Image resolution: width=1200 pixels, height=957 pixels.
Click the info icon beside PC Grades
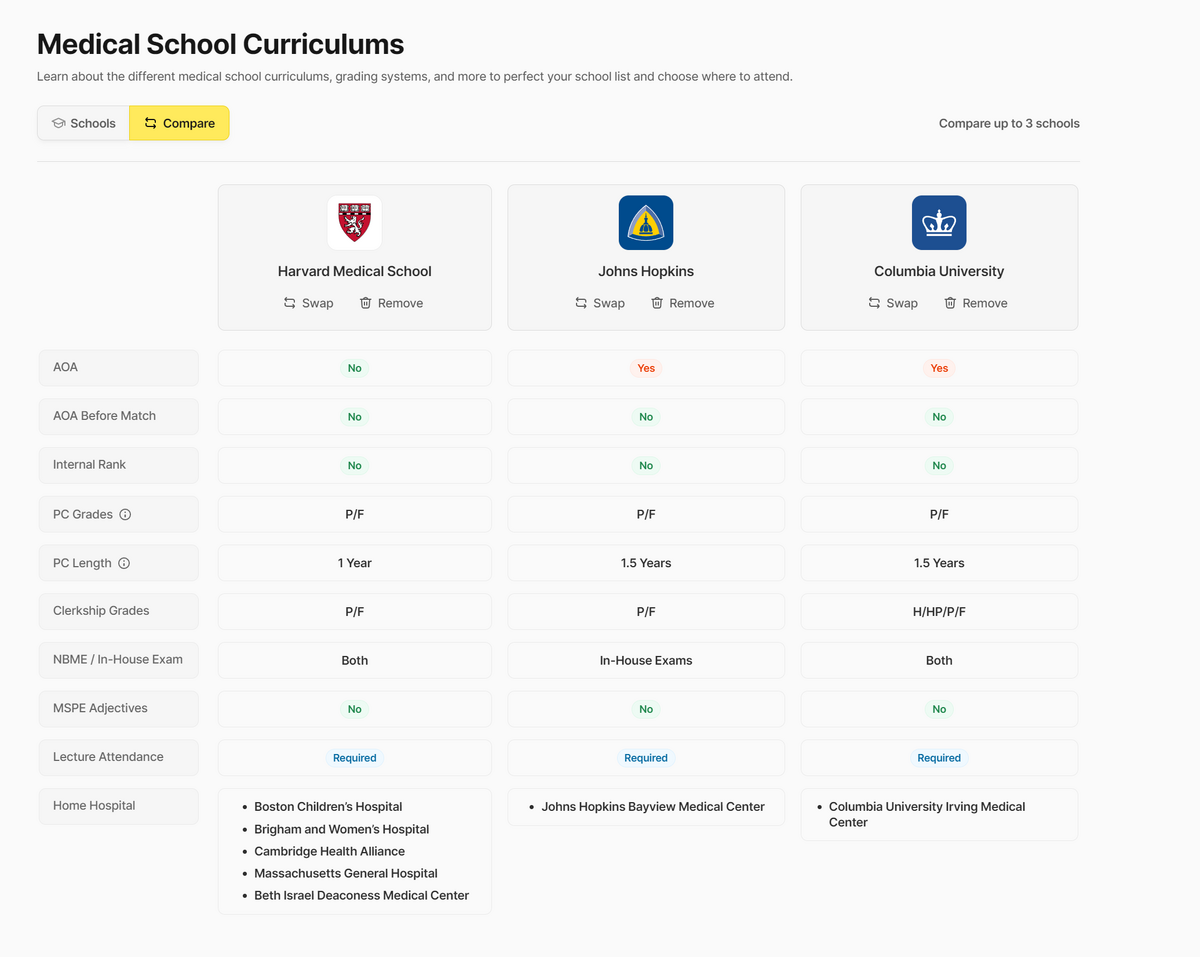click(125, 515)
